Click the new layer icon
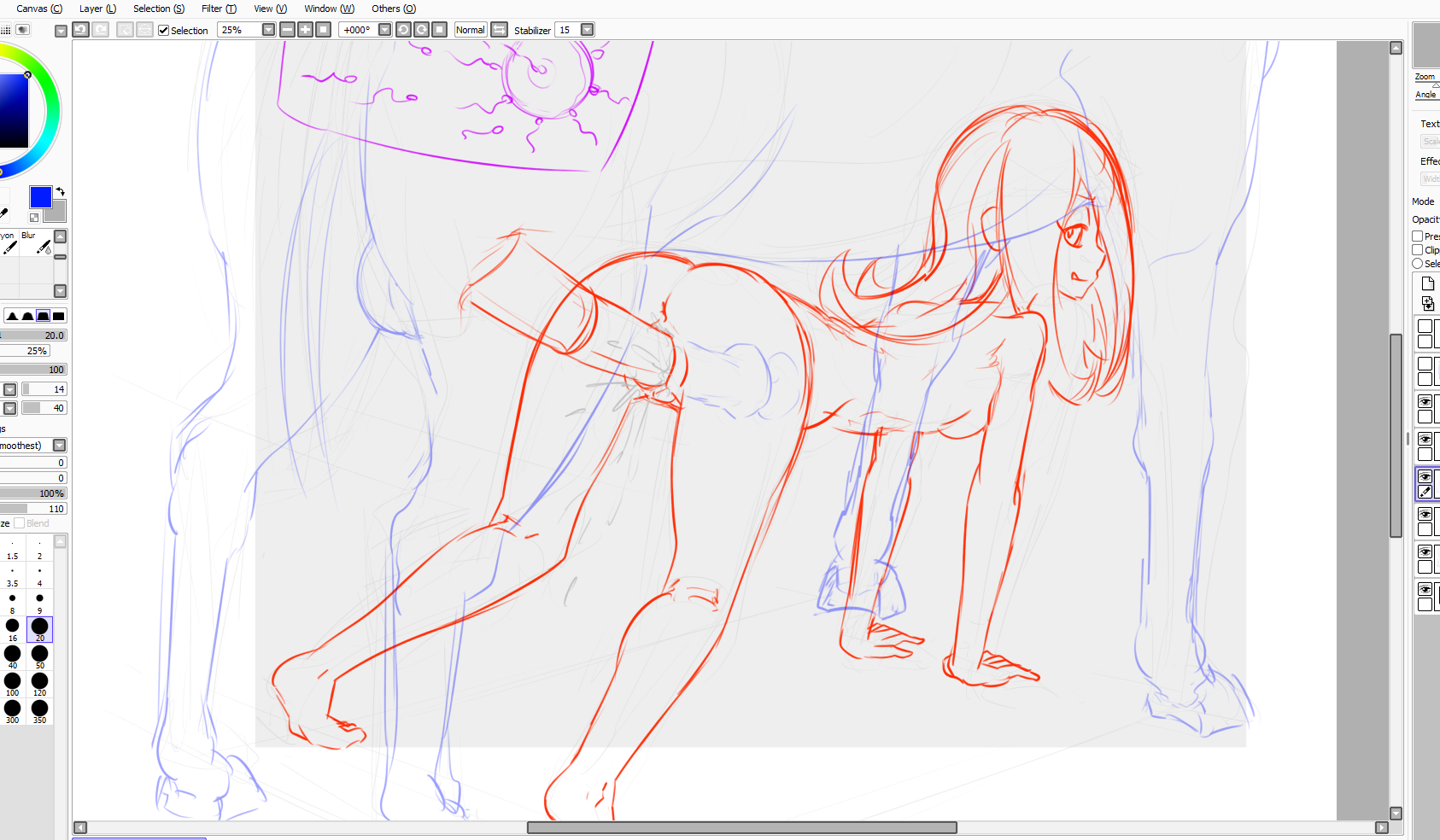The height and width of the screenshot is (840, 1440). [x=1428, y=283]
